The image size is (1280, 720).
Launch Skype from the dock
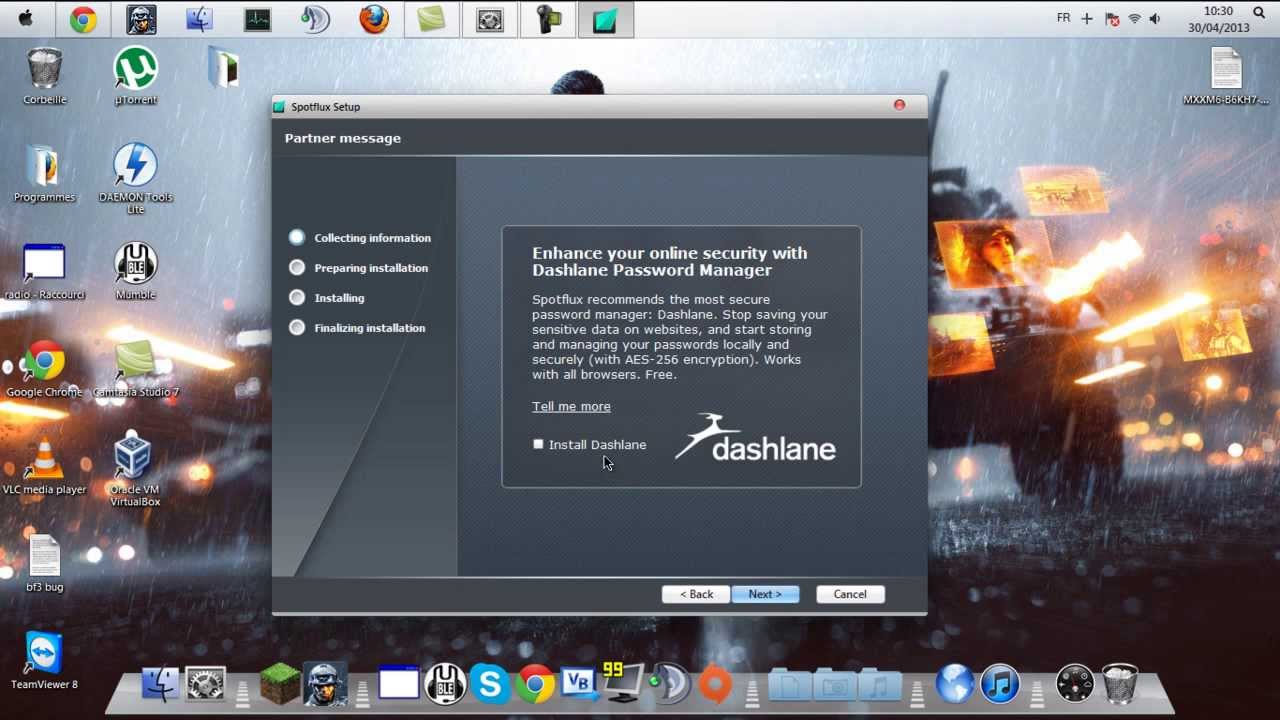490,685
